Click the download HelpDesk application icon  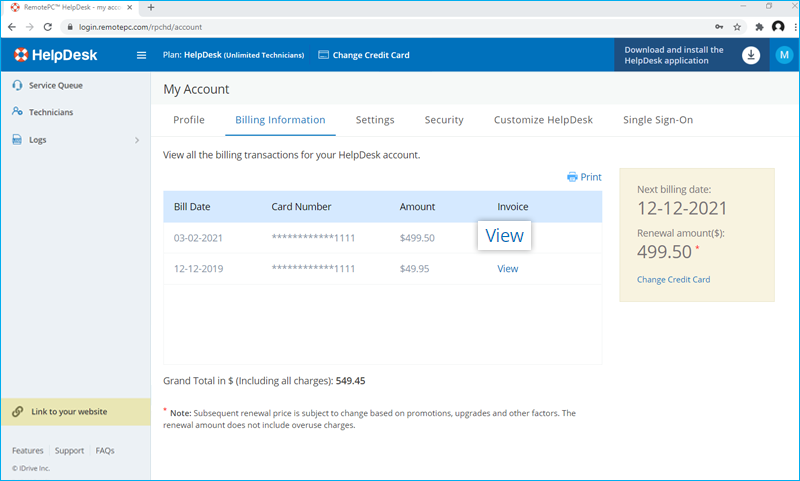pyautogui.click(x=751, y=55)
